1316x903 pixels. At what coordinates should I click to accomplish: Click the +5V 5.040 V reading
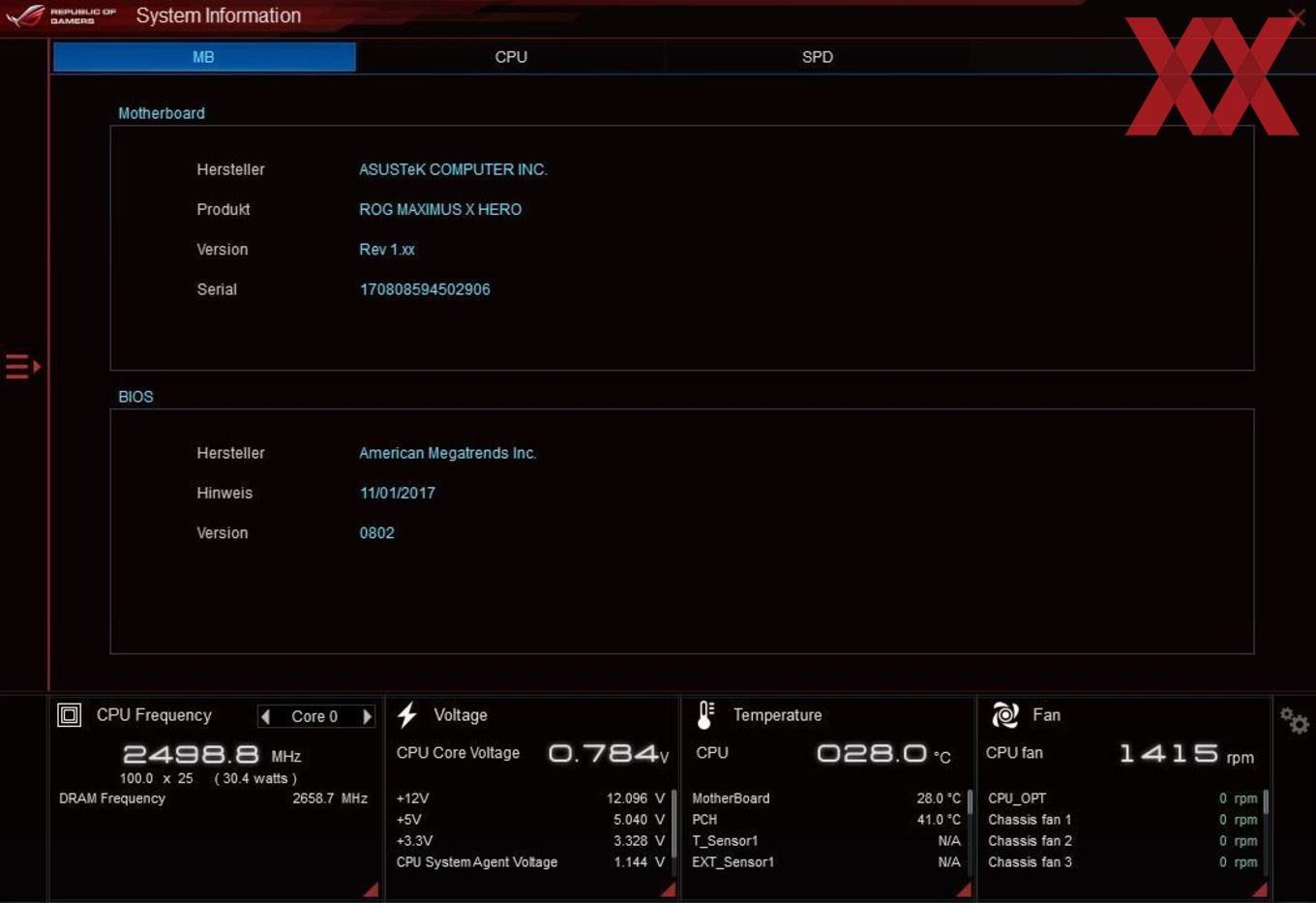530,820
